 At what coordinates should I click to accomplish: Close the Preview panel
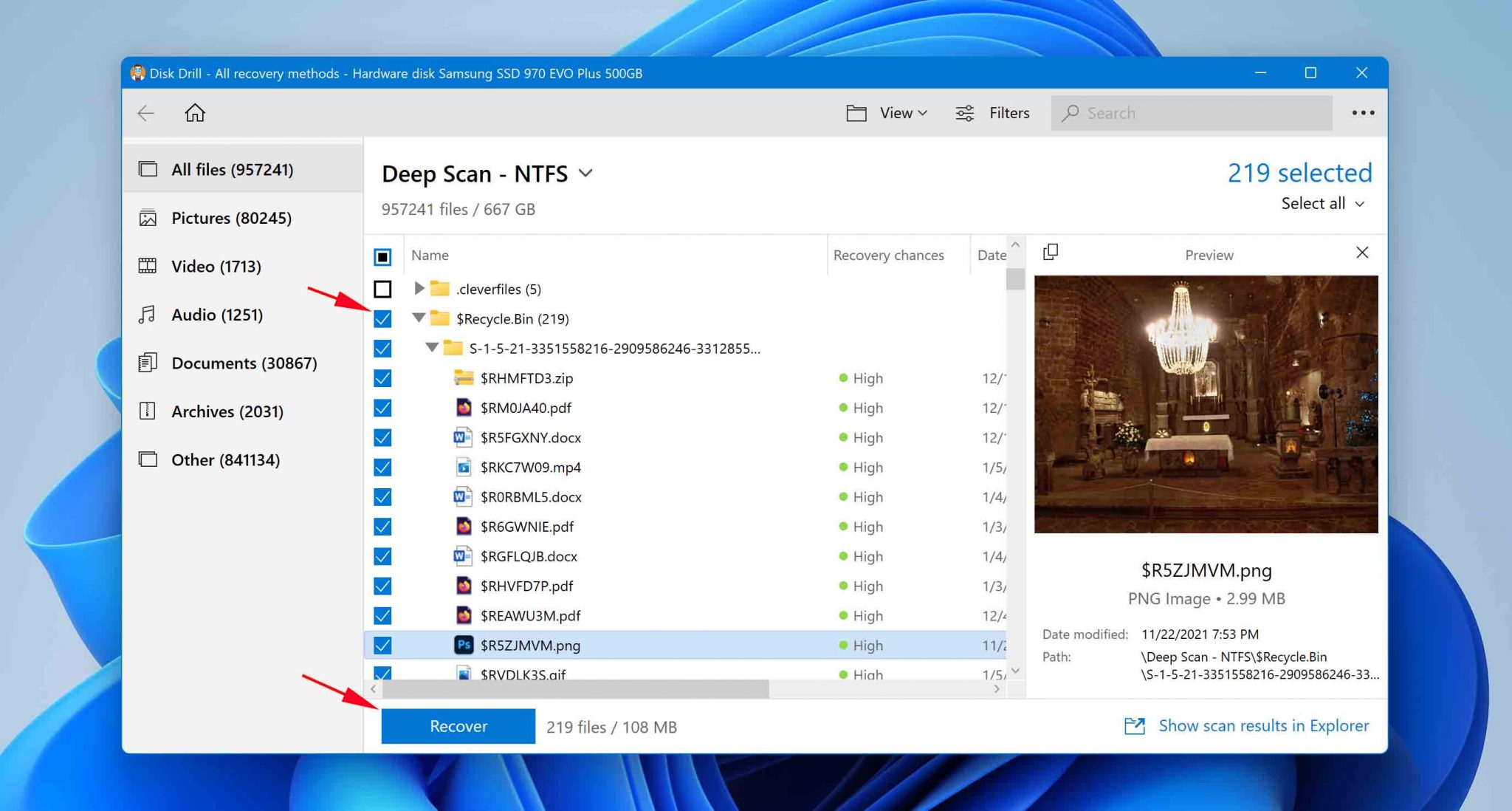click(1362, 253)
